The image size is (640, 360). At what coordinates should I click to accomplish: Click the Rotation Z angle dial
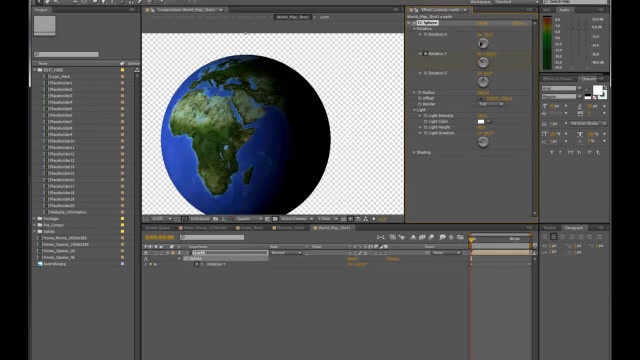point(483,82)
